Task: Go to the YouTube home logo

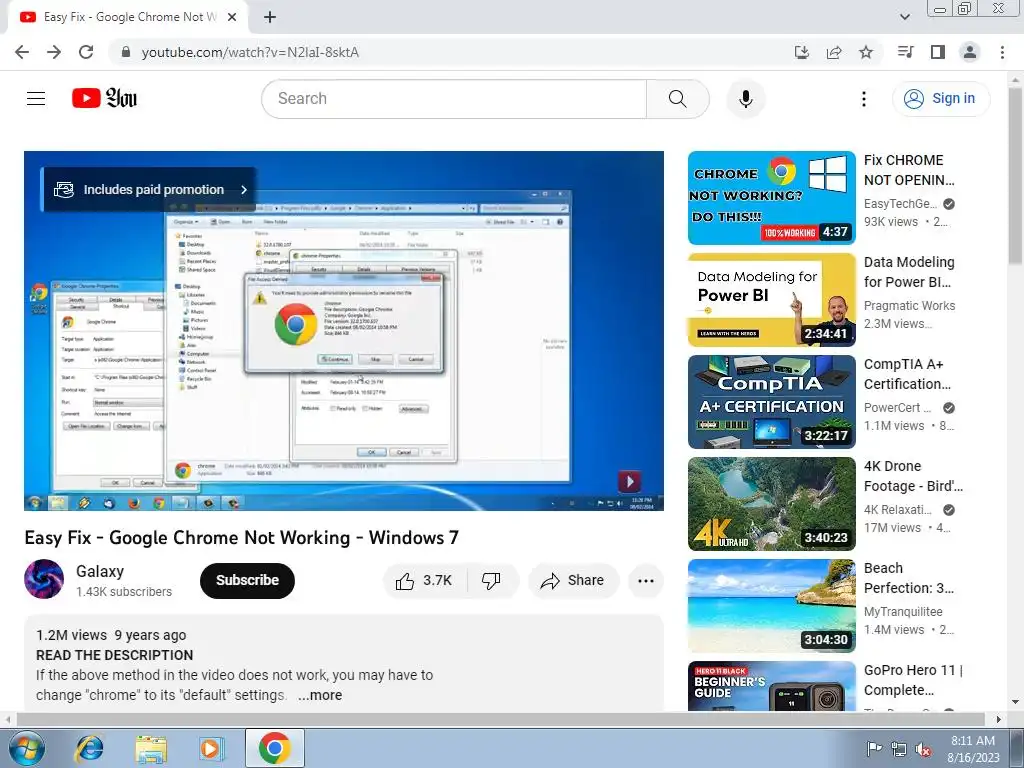Action: click(104, 99)
